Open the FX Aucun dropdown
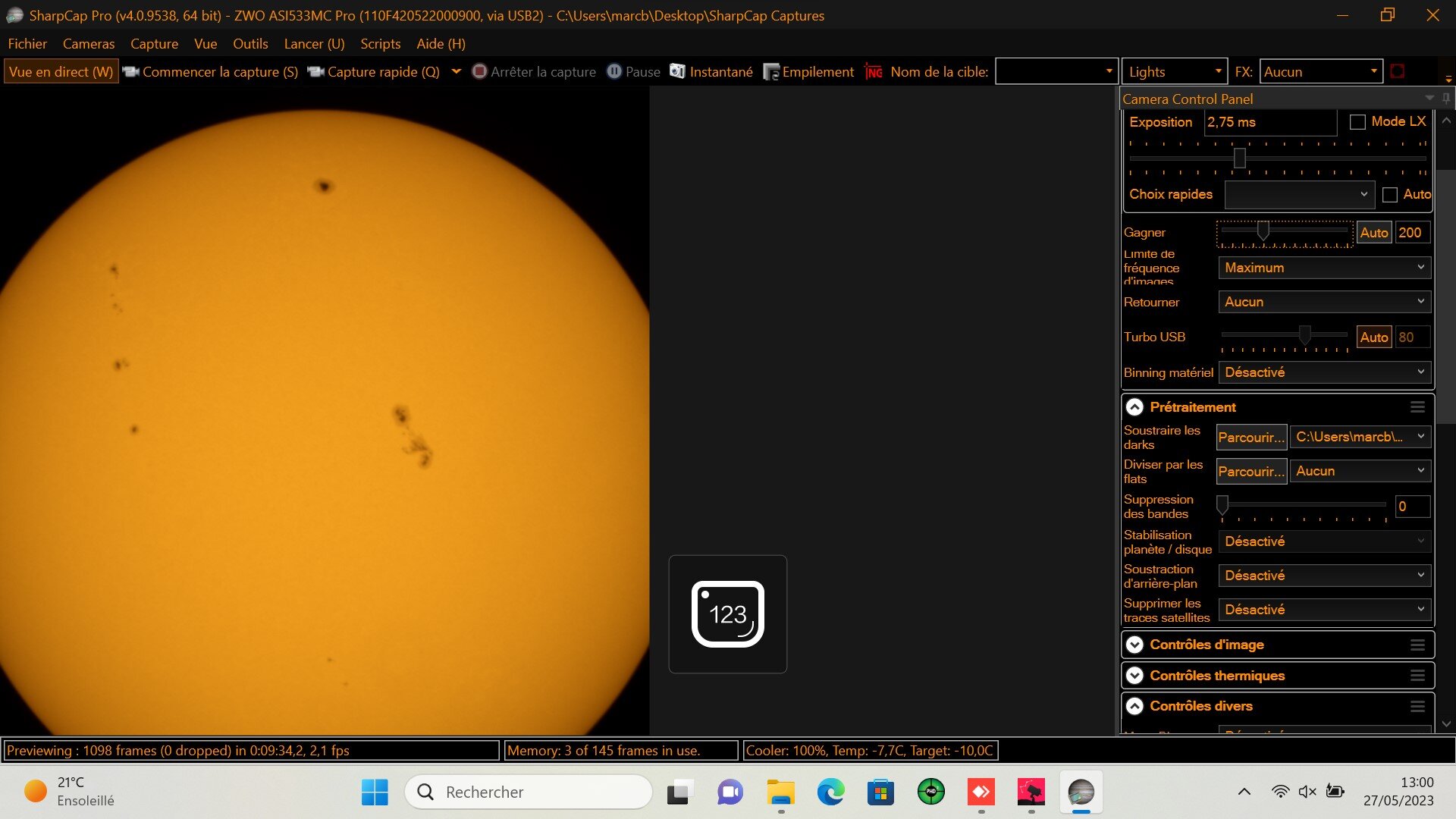This screenshot has width=1456, height=819. click(1321, 71)
